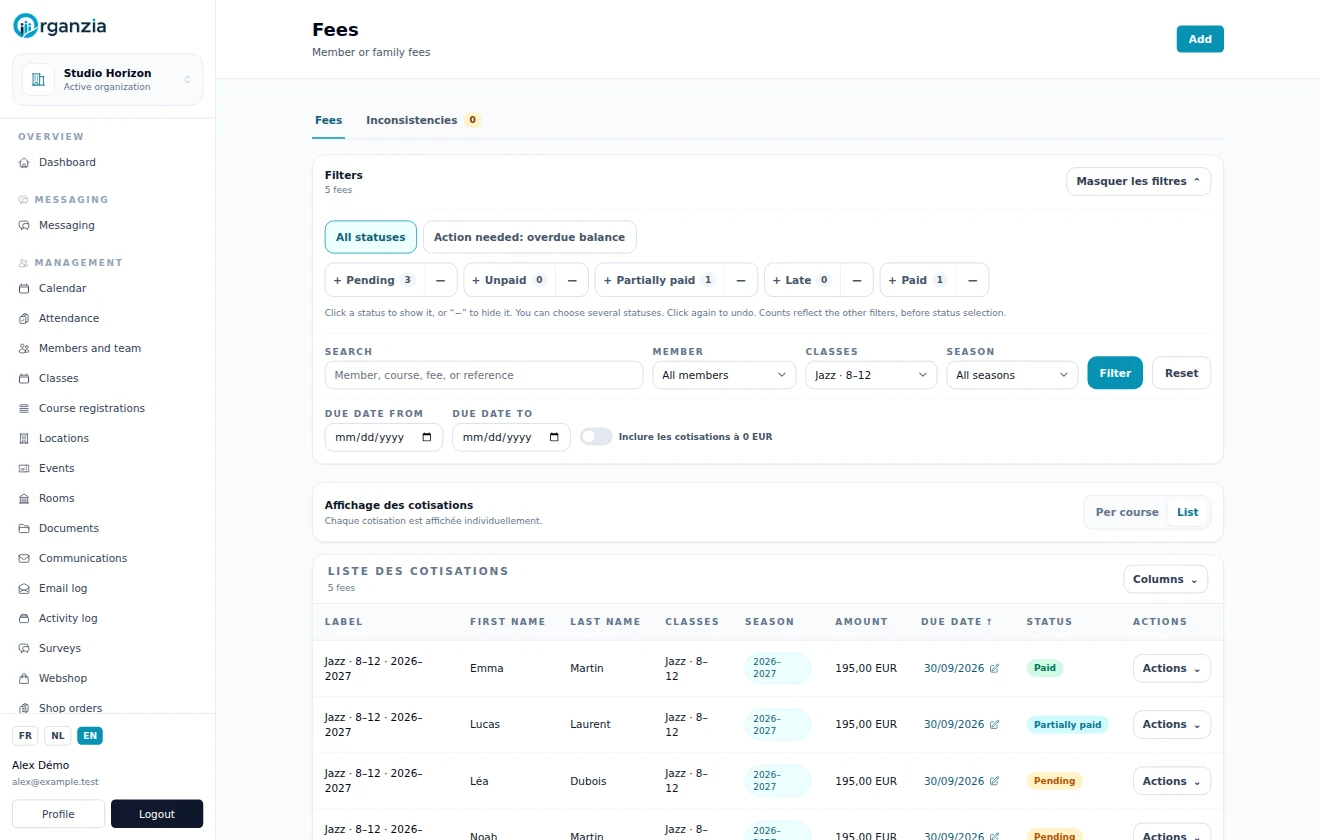Open the Member dropdown

724,375
